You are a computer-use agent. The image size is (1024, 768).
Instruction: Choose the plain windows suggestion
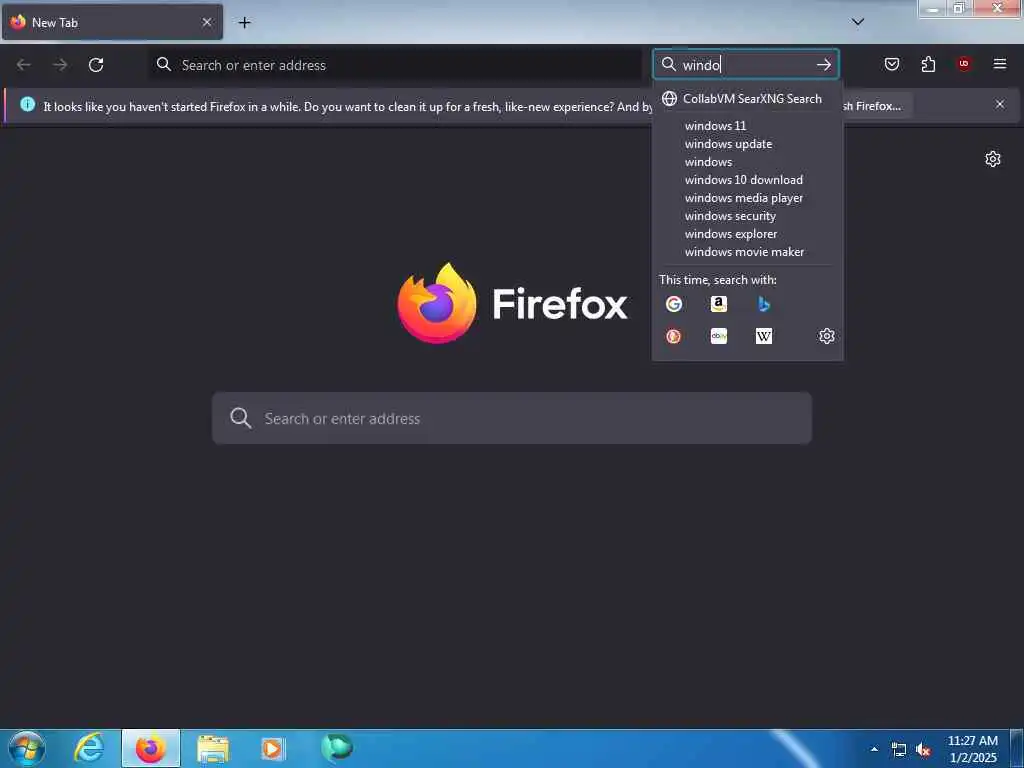point(748,162)
